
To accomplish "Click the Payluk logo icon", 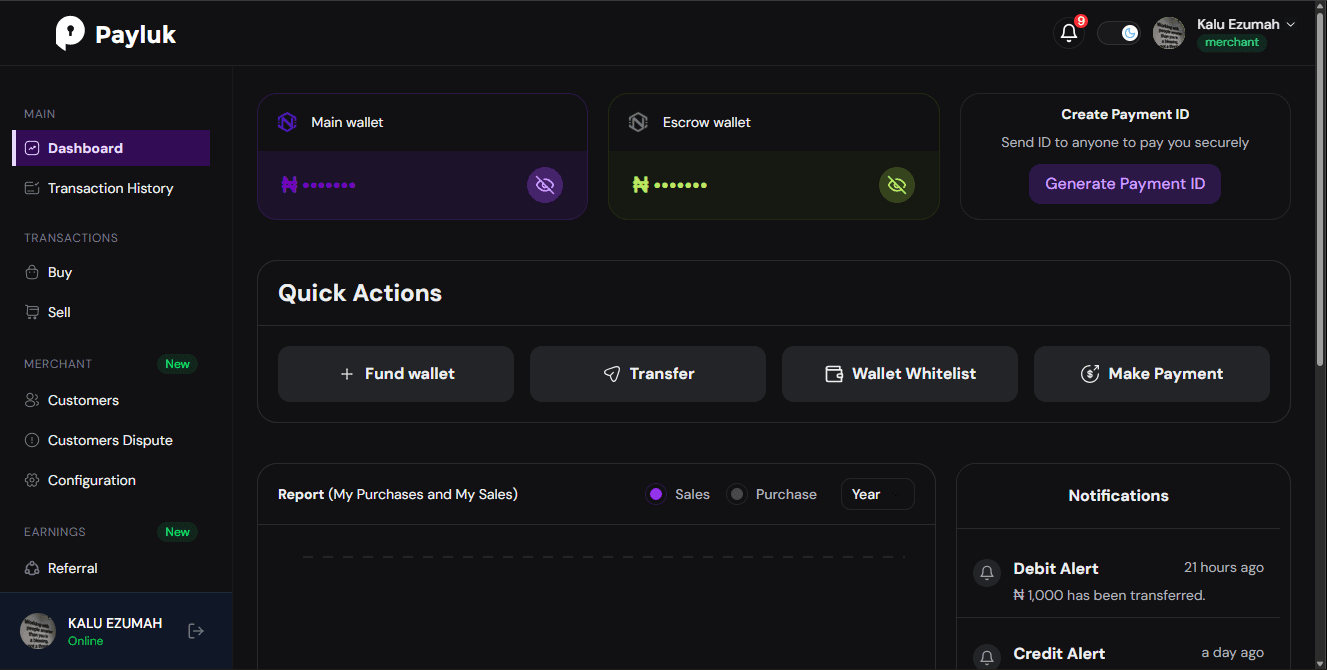I will pyautogui.click(x=68, y=32).
